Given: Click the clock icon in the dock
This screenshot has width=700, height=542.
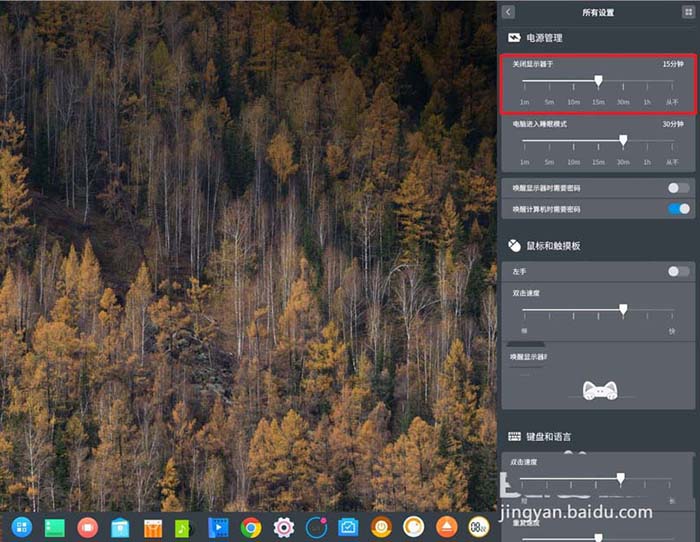Looking at the screenshot, I should pyautogui.click(x=479, y=527).
